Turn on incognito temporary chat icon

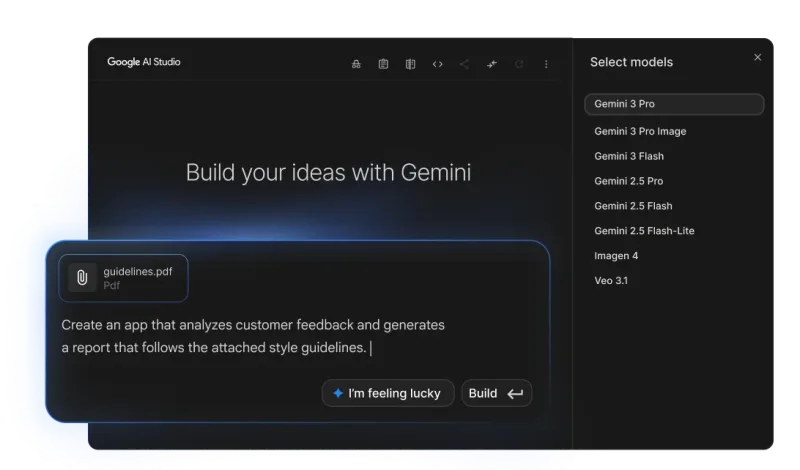356,64
